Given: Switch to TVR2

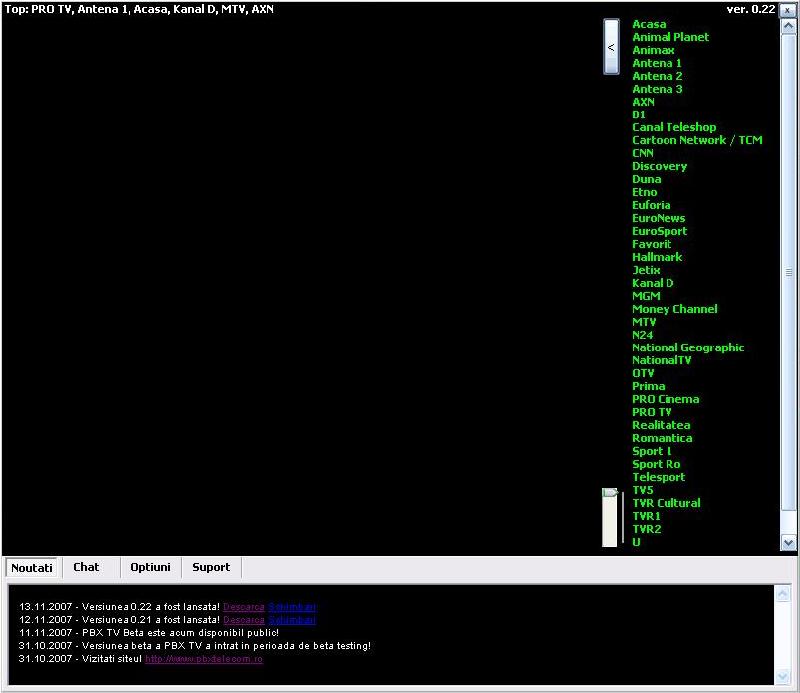Looking at the screenshot, I should [647, 529].
